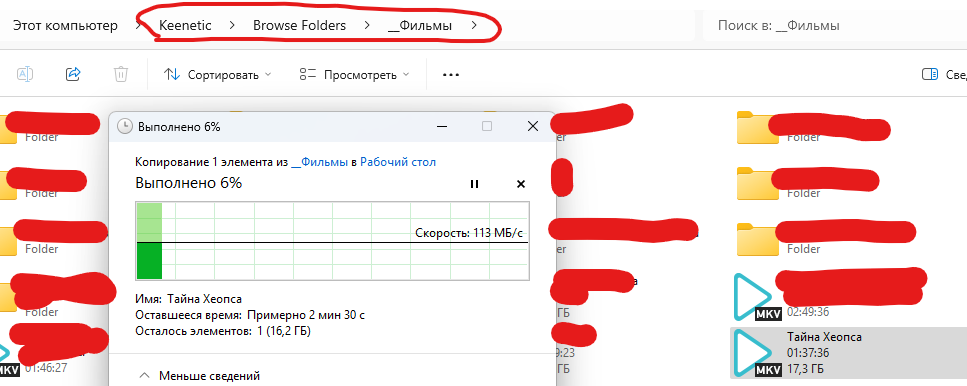This screenshot has height=386, width=967.
Task: Select Browse Folders in the breadcrumb path
Action: click(x=299, y=26)
